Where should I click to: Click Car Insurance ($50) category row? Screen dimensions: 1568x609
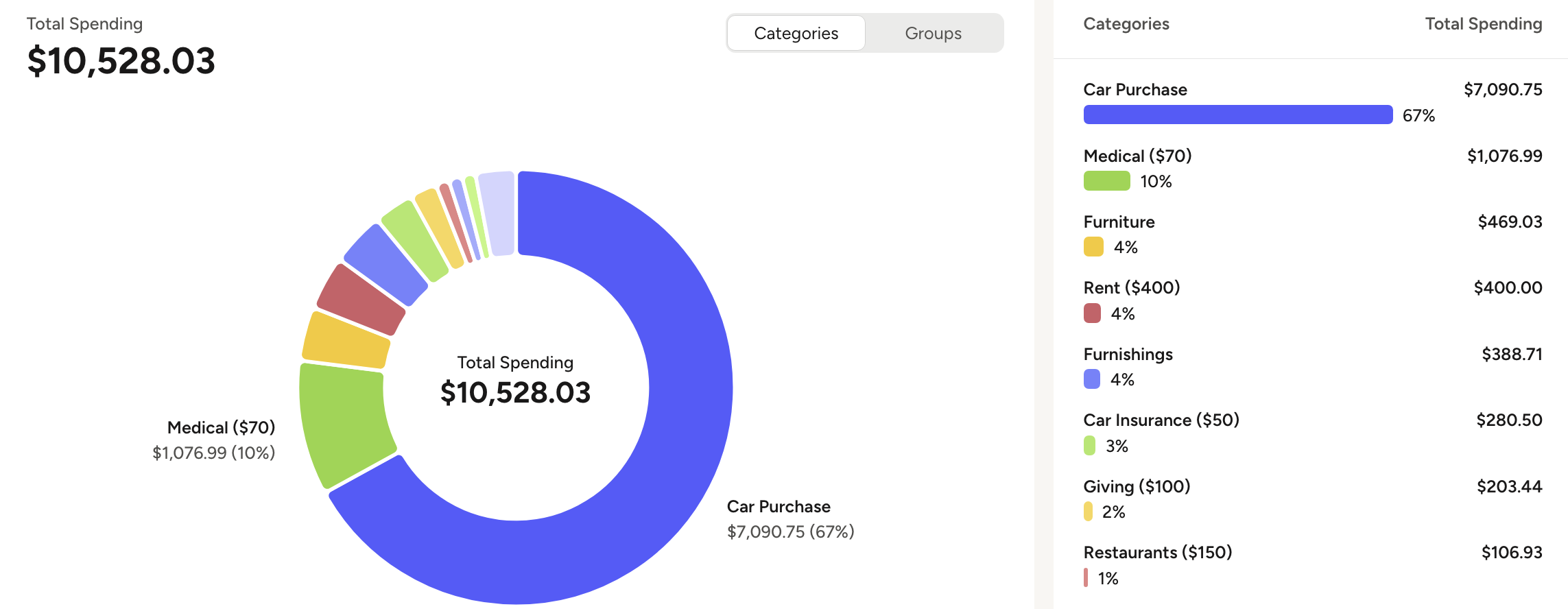tap(1161, 420)
